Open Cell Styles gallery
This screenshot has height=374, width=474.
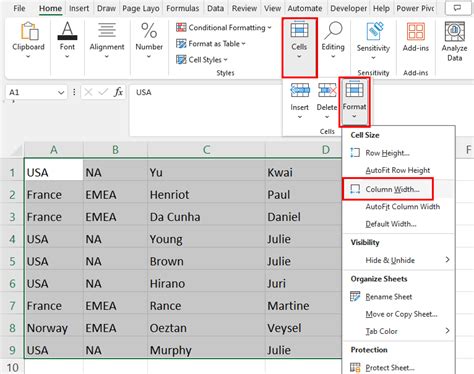pos(202,60)
